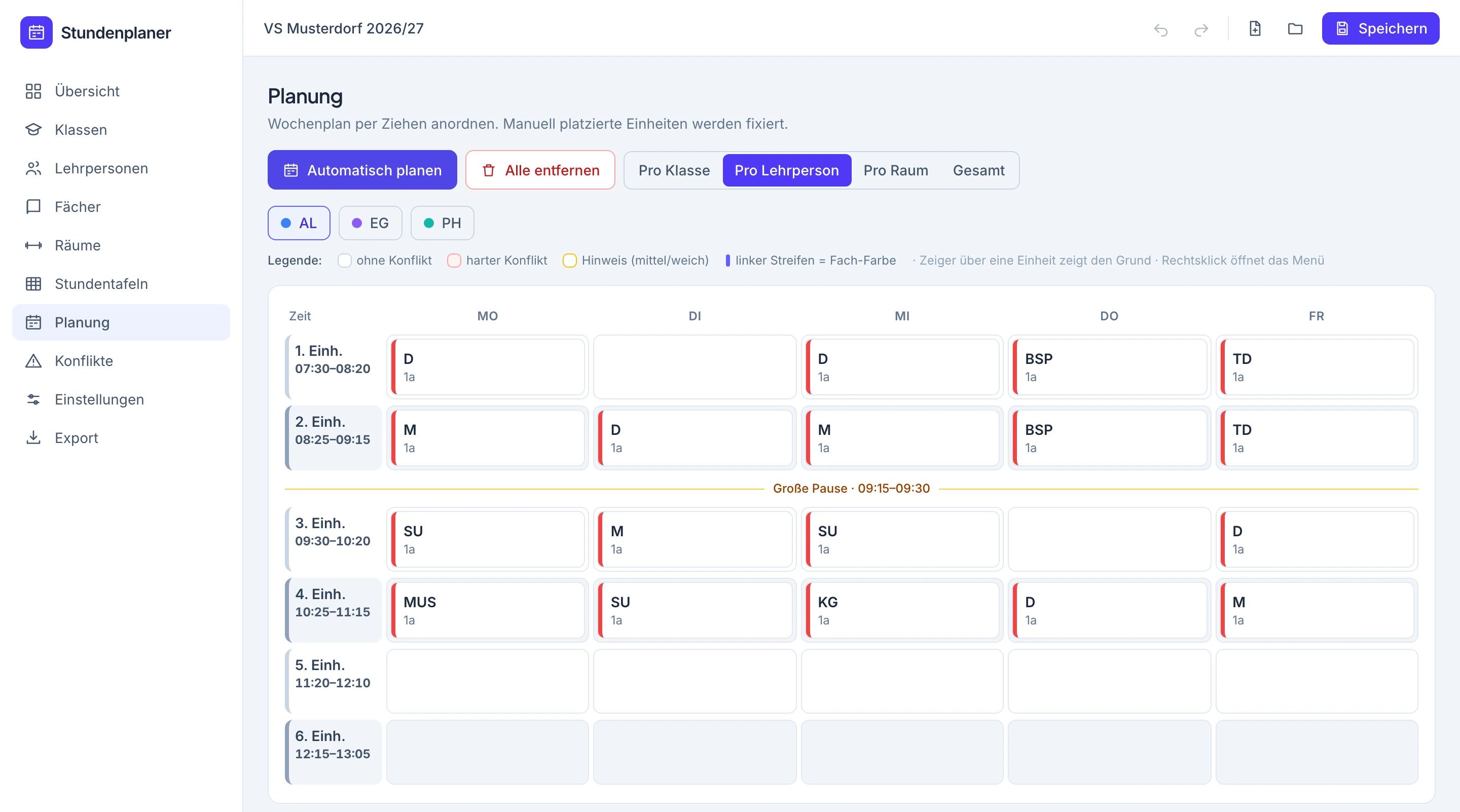Viewport: 1460px width, 812px height.
Task: Click the Planung calendar icon in sidebar
Action: click(x=33, y=322)
